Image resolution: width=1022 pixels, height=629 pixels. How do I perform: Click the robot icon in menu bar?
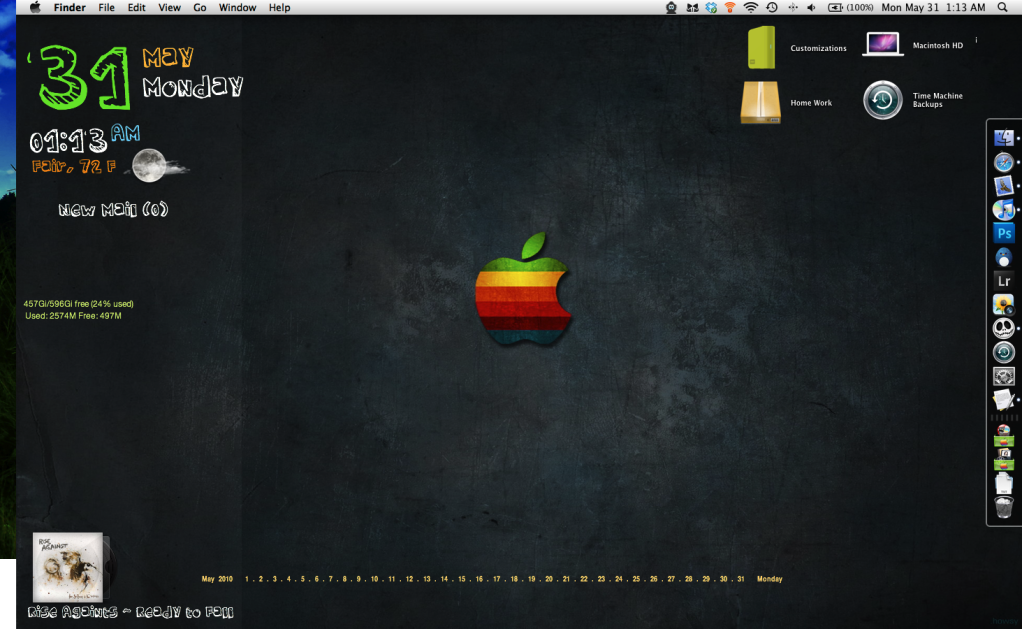671,8
